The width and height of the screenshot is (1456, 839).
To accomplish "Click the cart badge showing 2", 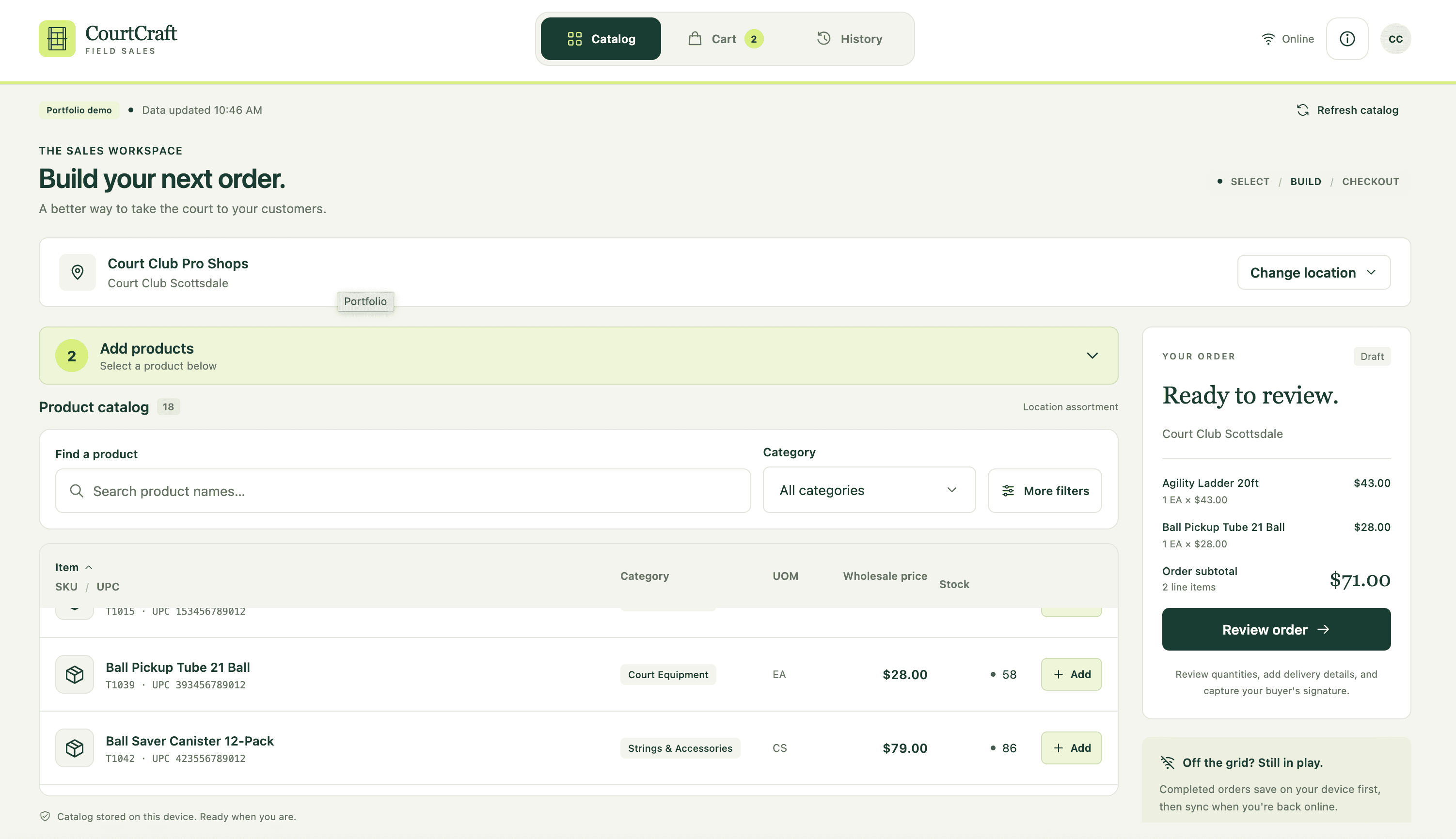I will pos(753,39).
